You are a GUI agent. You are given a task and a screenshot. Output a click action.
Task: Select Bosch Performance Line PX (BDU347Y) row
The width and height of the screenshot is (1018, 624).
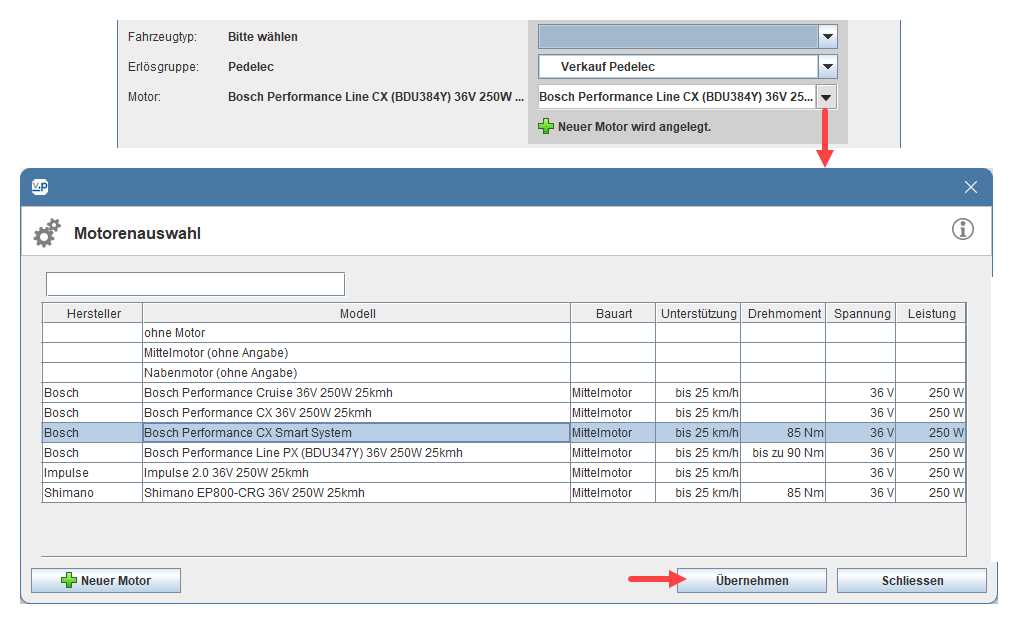pos(504,453)
